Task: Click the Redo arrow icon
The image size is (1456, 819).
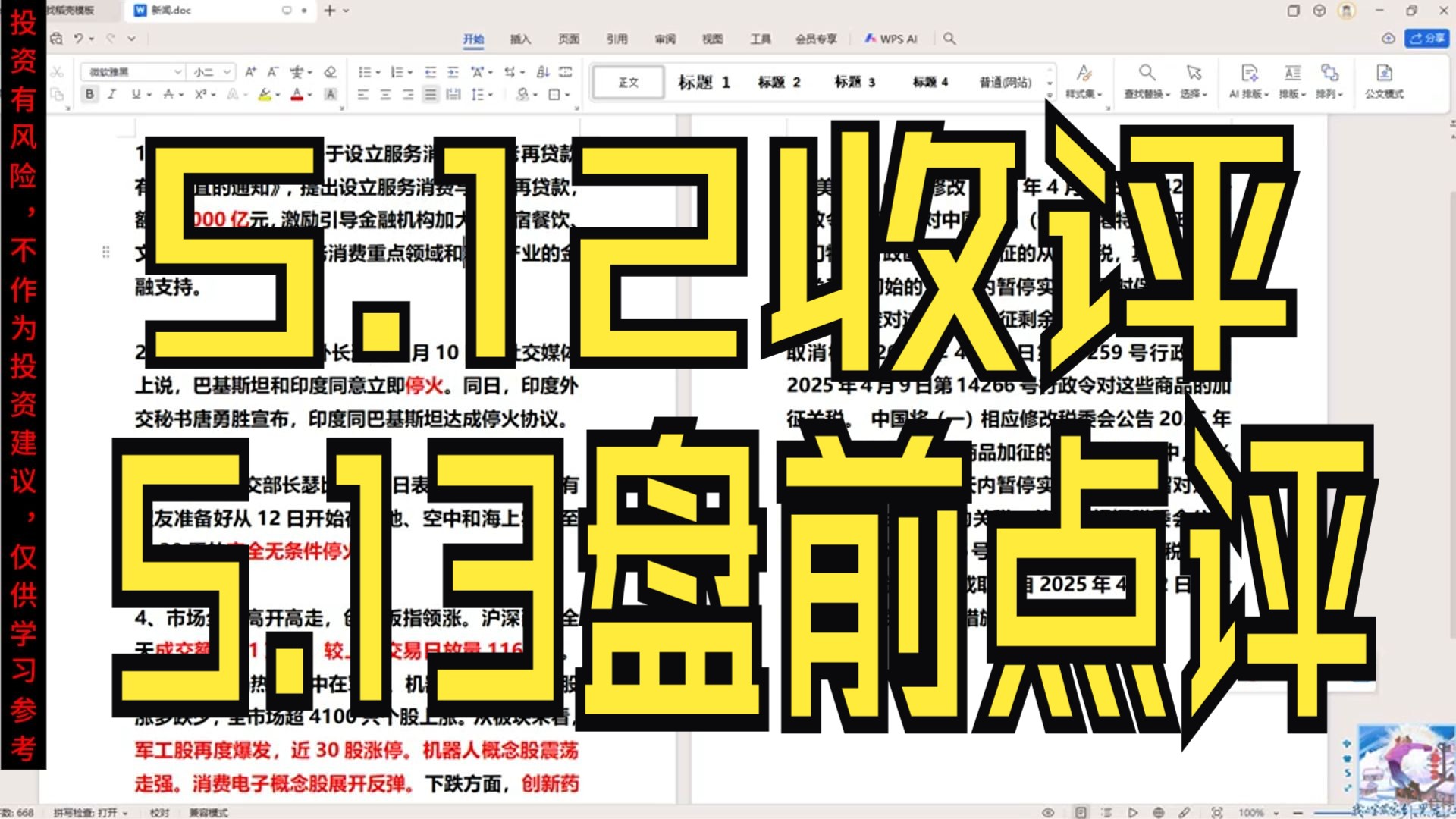Action: point(111,39)
